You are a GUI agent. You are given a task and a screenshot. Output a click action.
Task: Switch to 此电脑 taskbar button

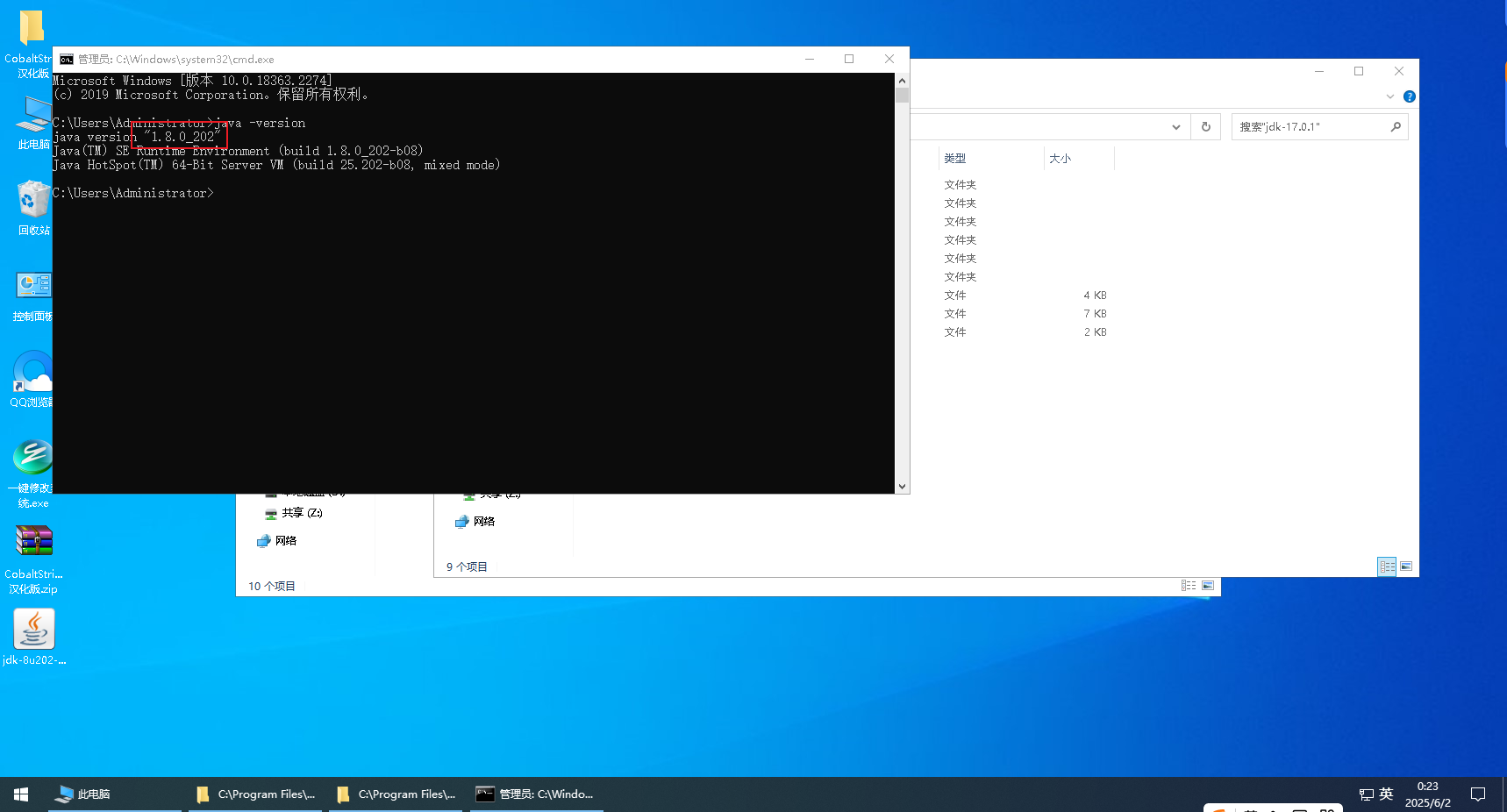tap(115, 794)
